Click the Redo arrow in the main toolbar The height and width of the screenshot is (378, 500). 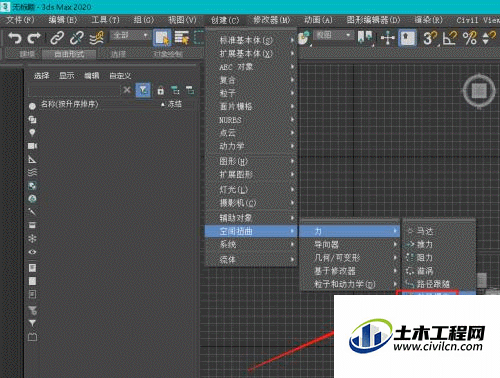(34, 38)
